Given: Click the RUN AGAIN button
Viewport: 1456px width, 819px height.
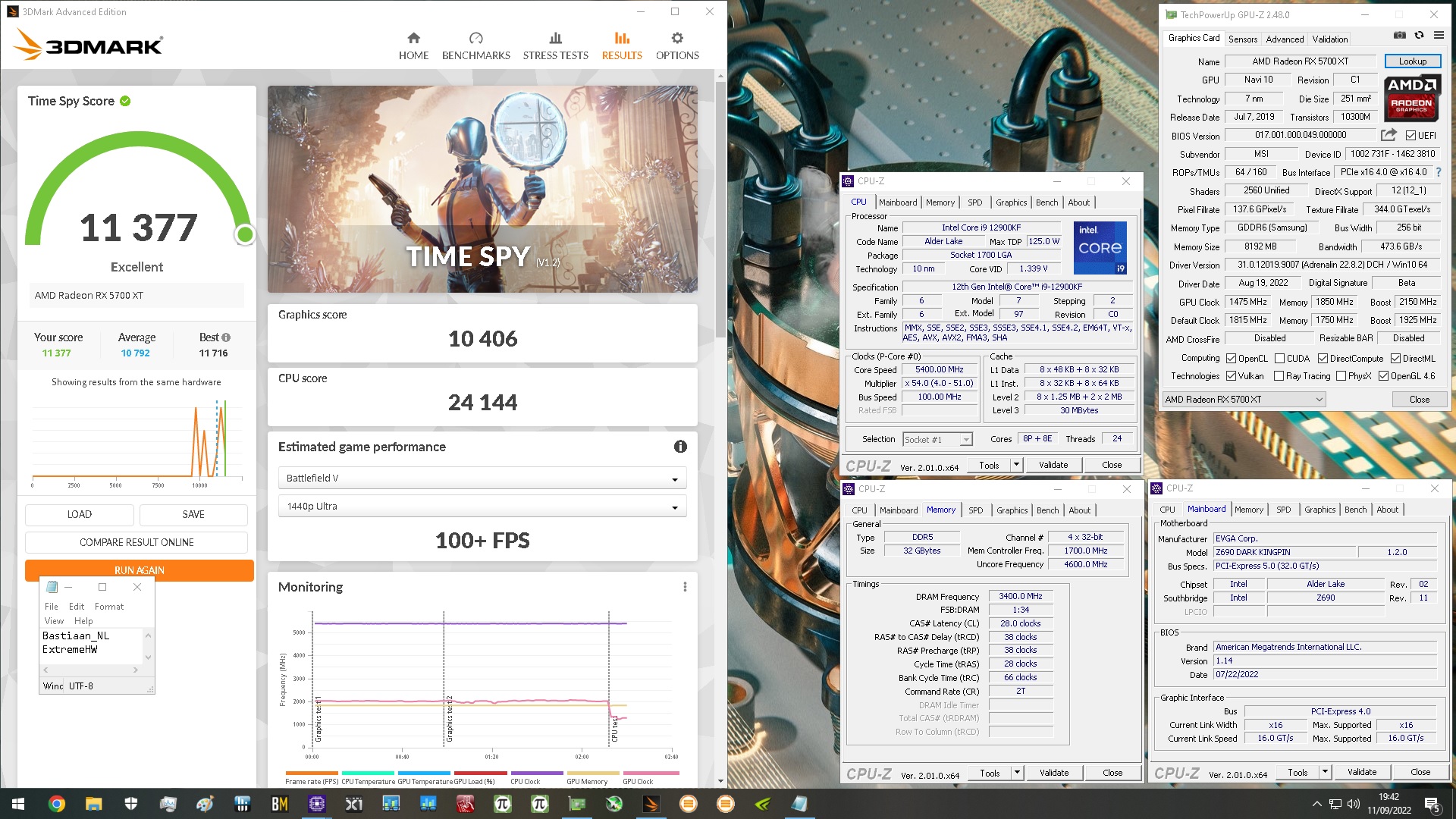Looking at the screenshot, I should 139,570.
